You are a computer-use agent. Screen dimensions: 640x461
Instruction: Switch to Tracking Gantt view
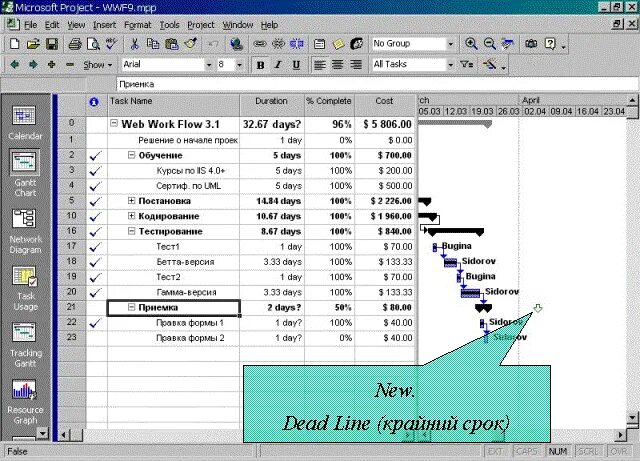24,345
